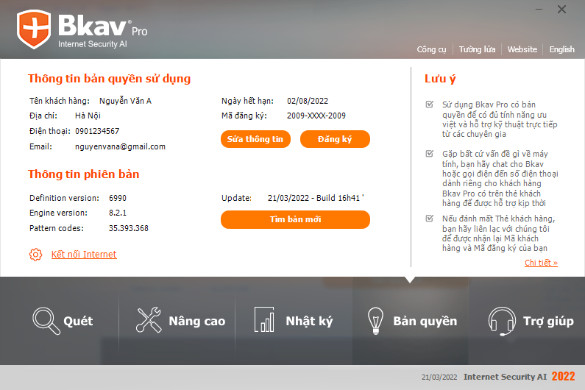Click the Bkav orange shield logo
The height and width of the screenshot is (390, 585).
(34, 29)
